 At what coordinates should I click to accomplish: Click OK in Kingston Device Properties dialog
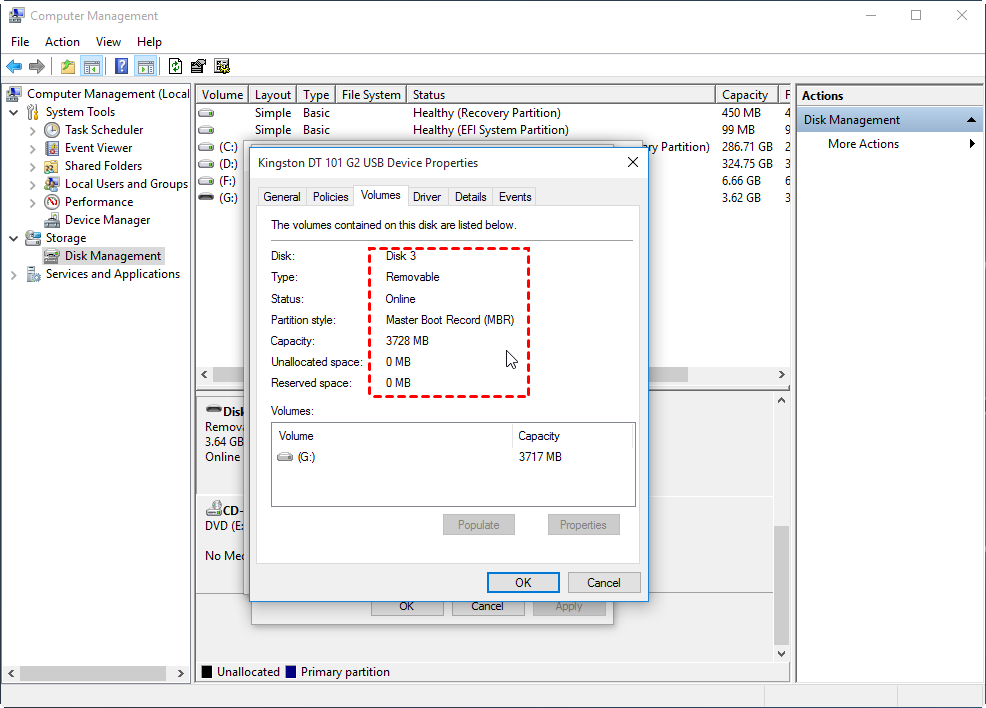pos(523,583)
